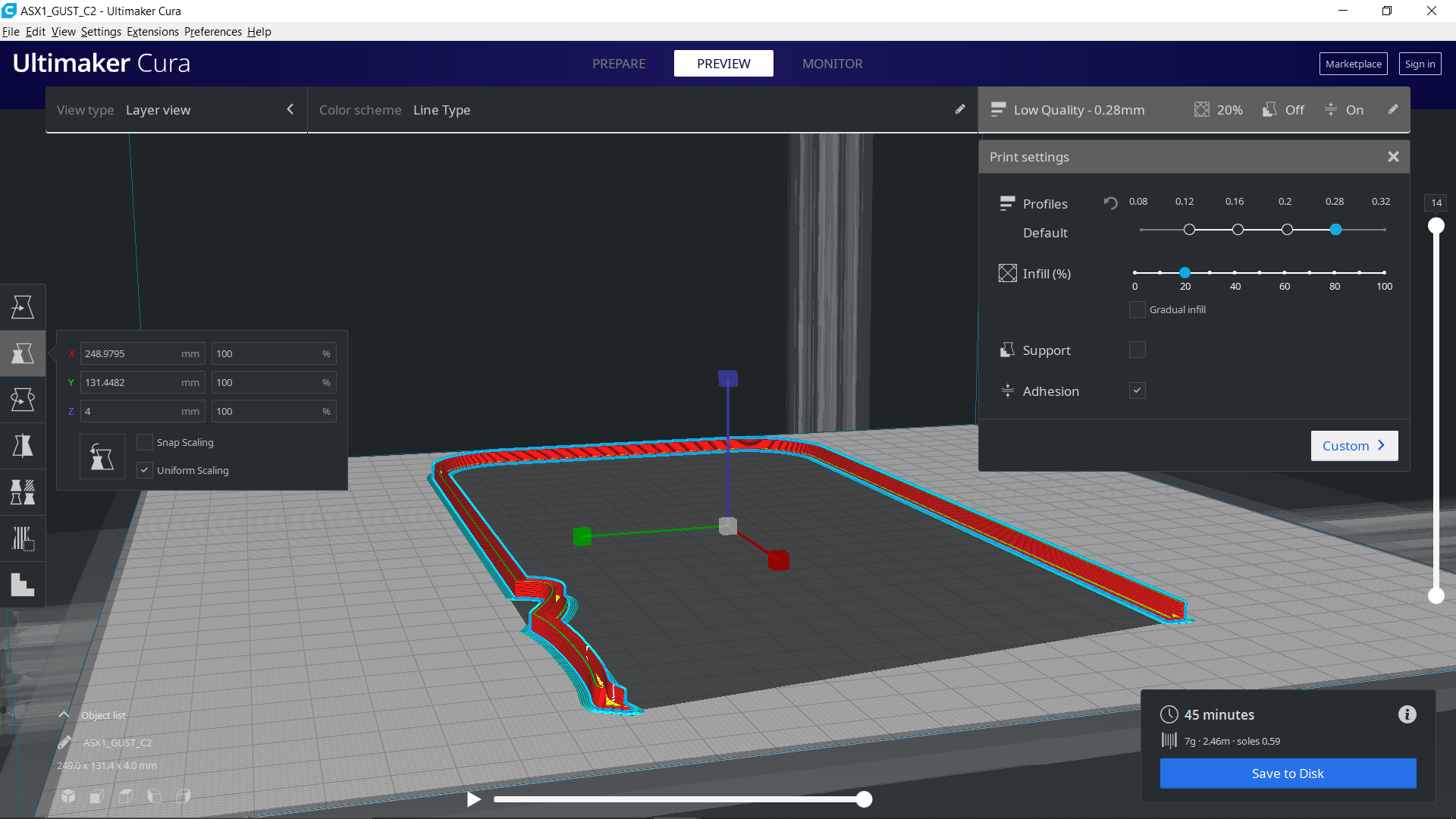Open Custom print settings
This screenshot has width=1456, height=819.
pos(1354,446)
